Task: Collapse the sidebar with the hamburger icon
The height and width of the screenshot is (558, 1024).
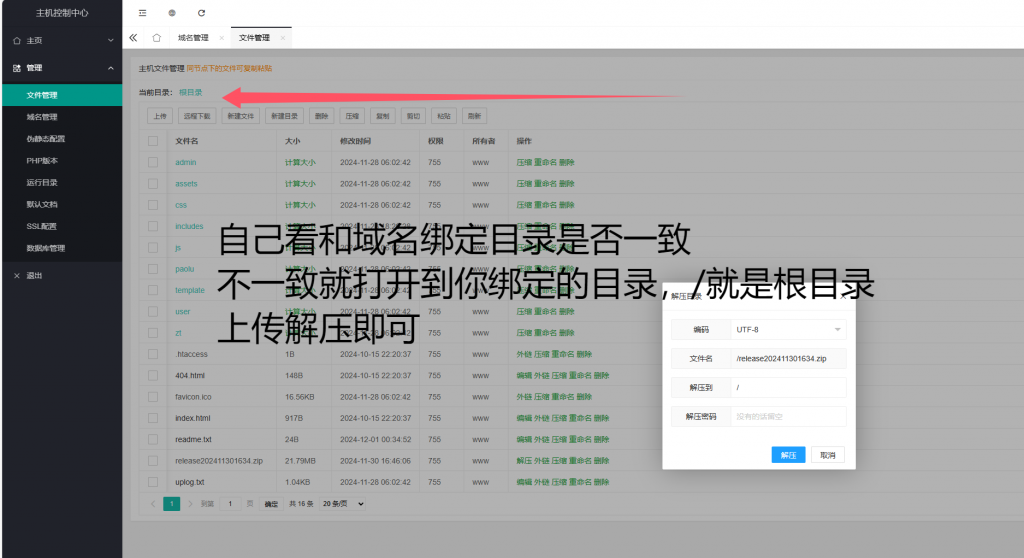Action: pos(142,13)
